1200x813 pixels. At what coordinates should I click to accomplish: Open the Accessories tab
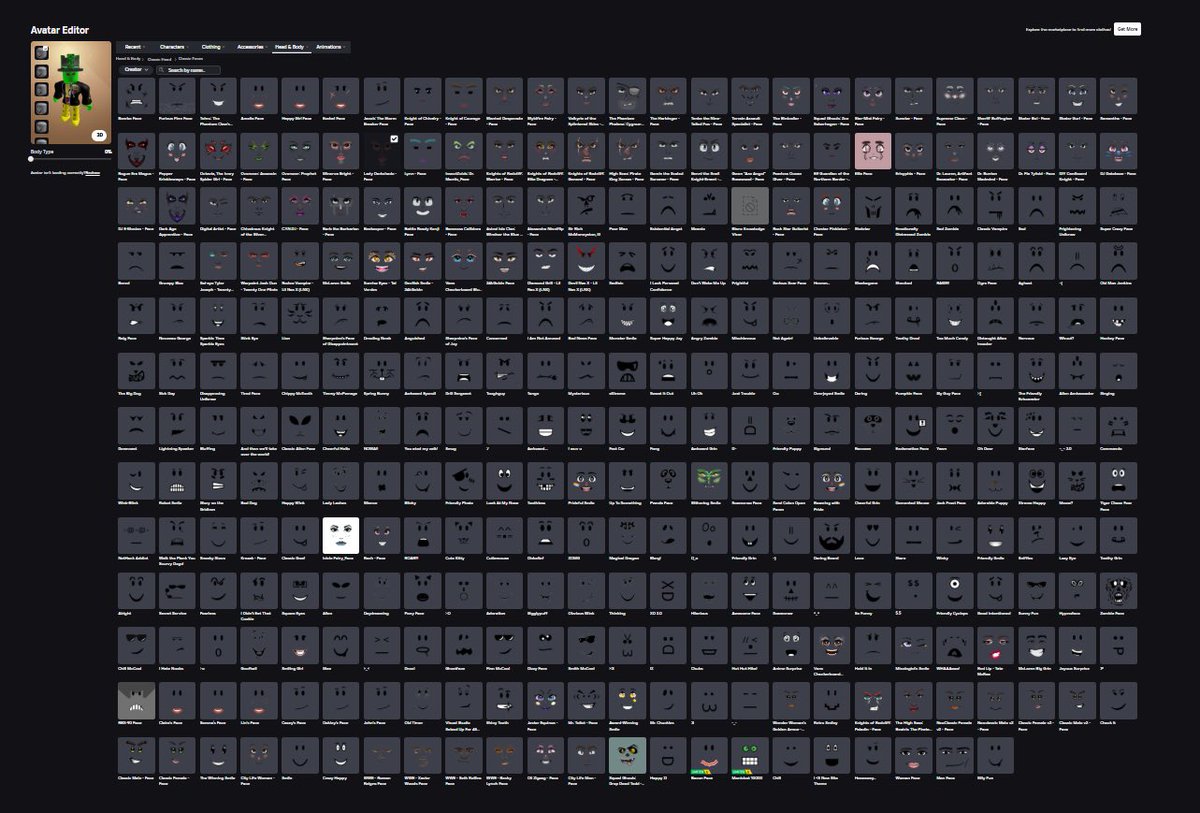pos(251,46)
